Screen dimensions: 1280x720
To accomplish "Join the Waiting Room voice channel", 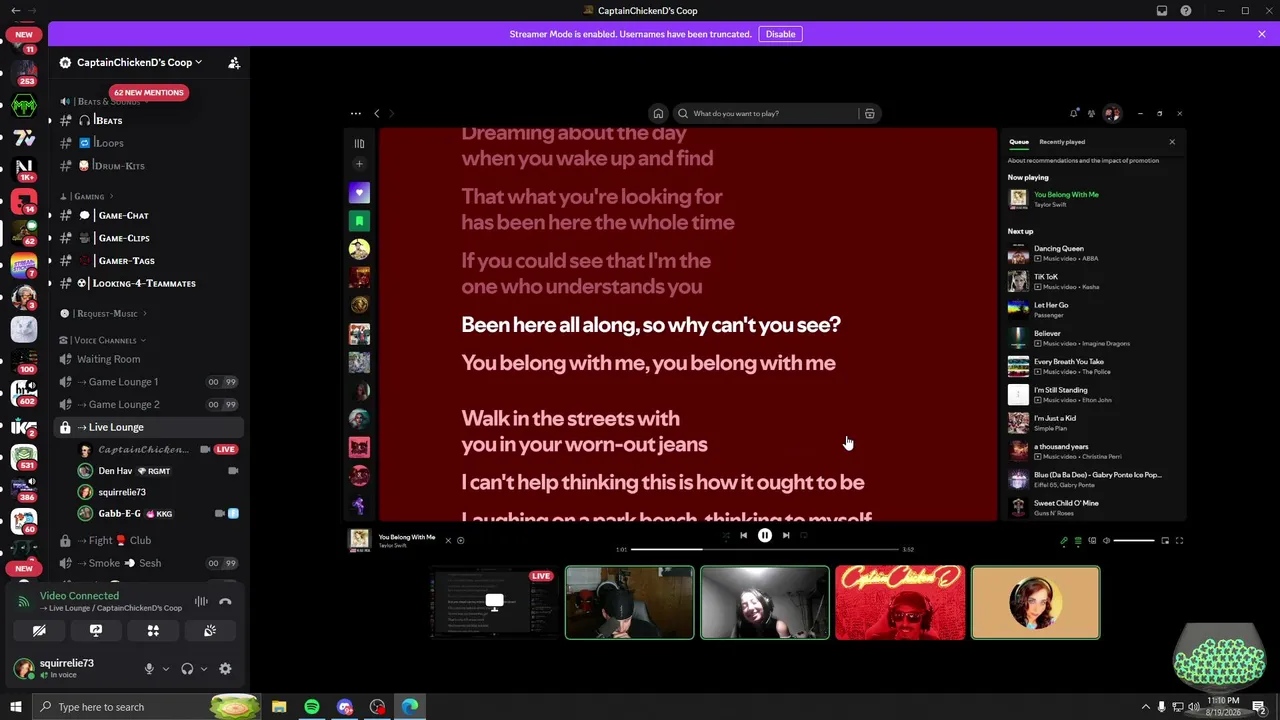I will [x=149, y=359].
